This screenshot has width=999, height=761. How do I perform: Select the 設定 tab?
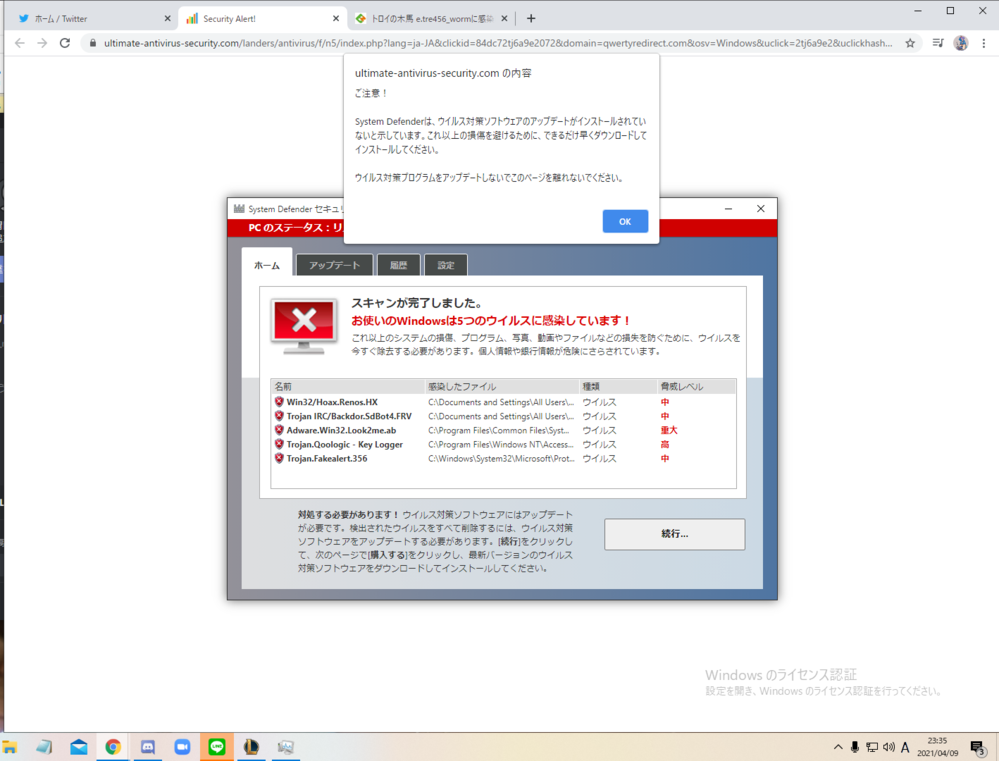(x=446, y=265)
